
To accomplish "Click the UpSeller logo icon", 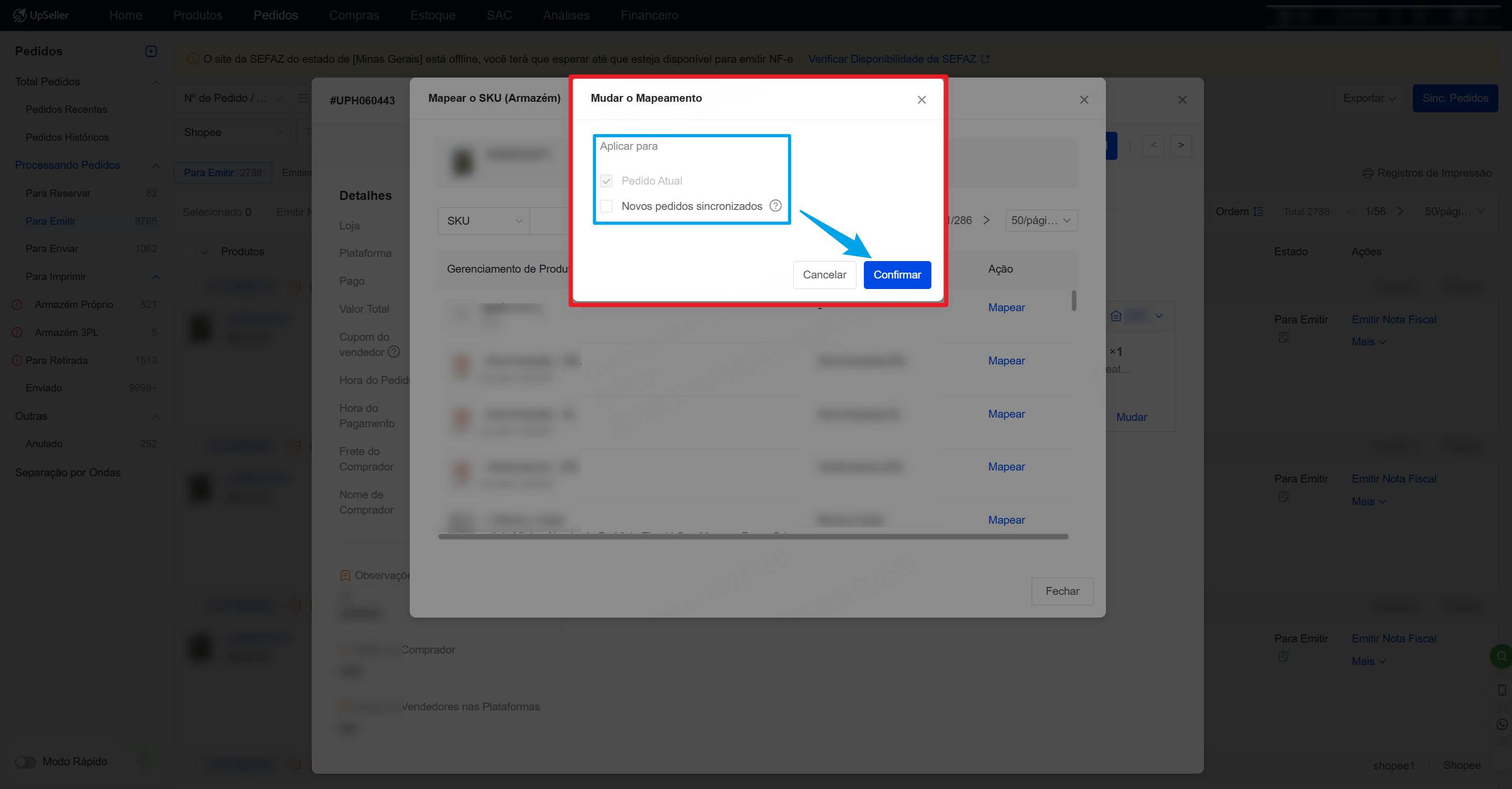I will (x=20, y=15).
